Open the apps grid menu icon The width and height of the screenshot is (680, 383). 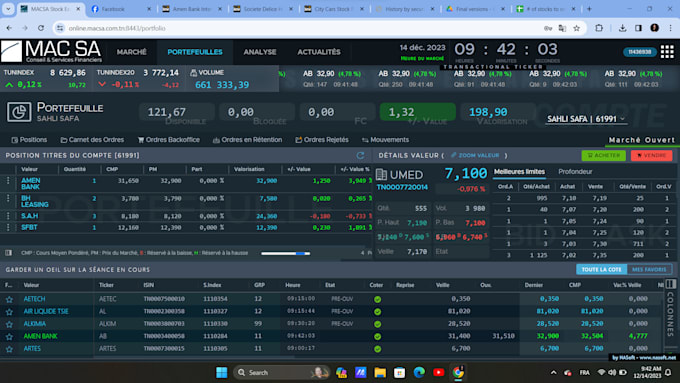(667, 52)
